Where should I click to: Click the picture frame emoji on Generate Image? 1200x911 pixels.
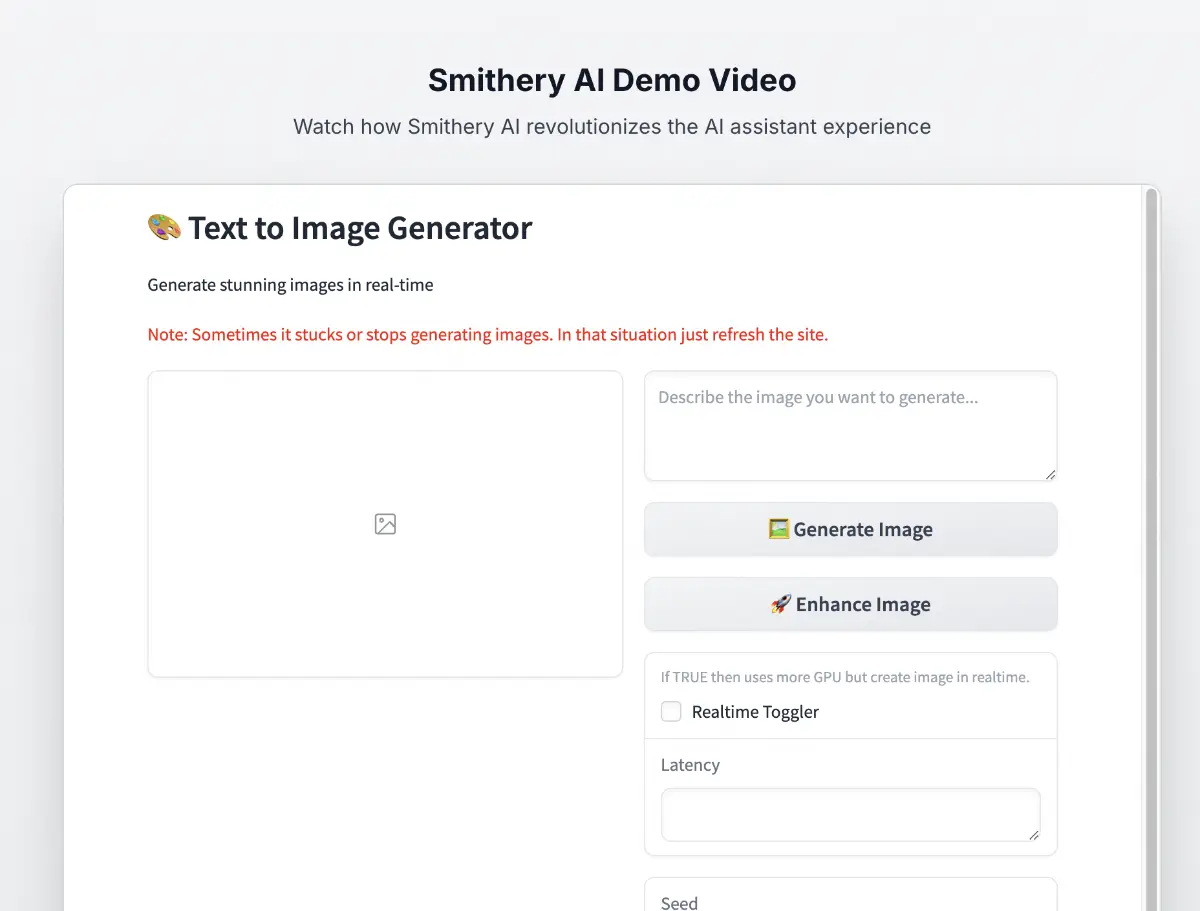coord(779,529)
